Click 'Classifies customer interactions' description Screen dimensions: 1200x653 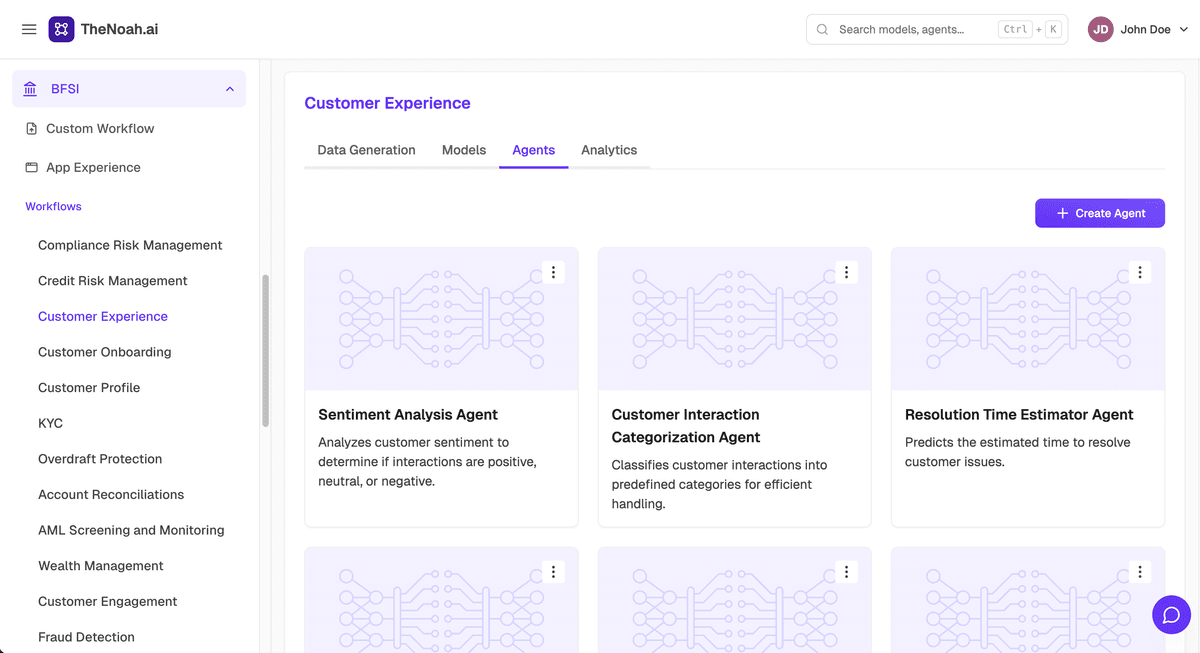(720, 484)
